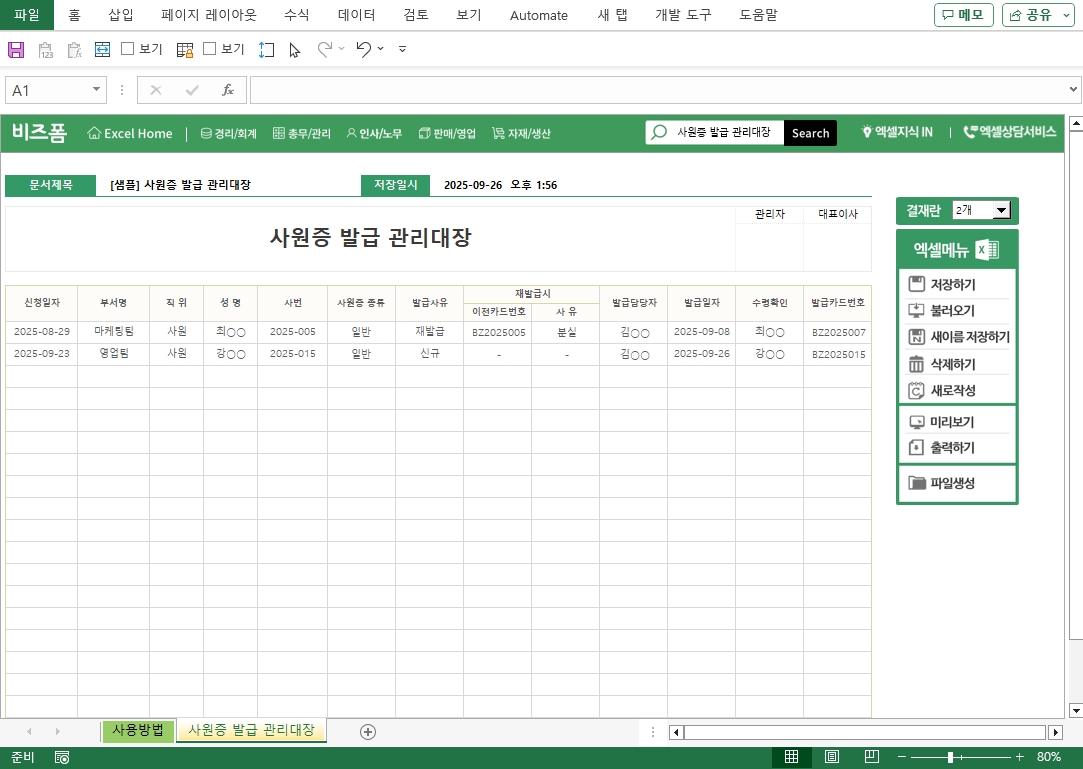
Task: Add a new sheet with plus icon
Action: point(368,732)
